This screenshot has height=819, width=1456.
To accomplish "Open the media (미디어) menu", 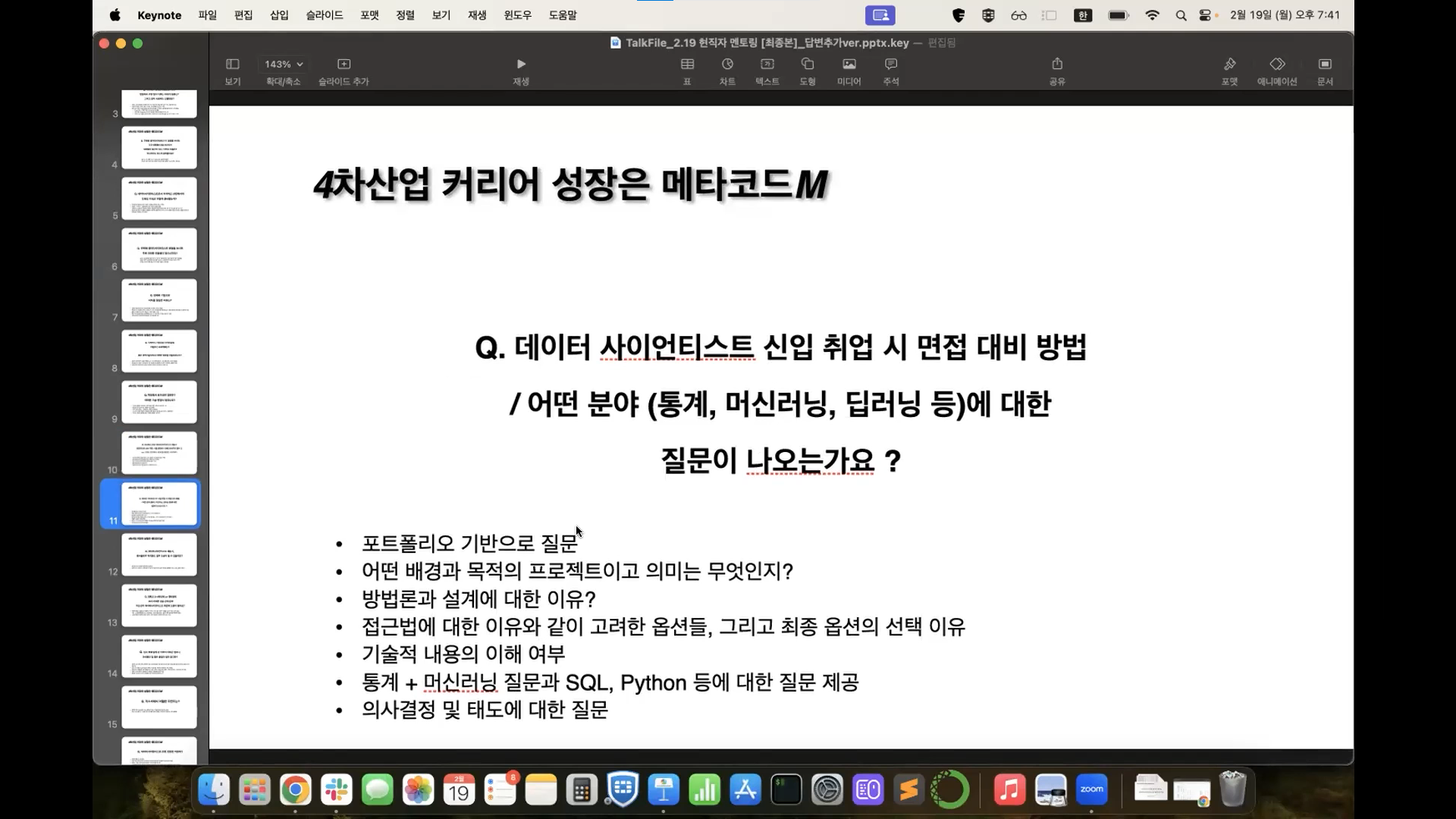I will [849, 64].
